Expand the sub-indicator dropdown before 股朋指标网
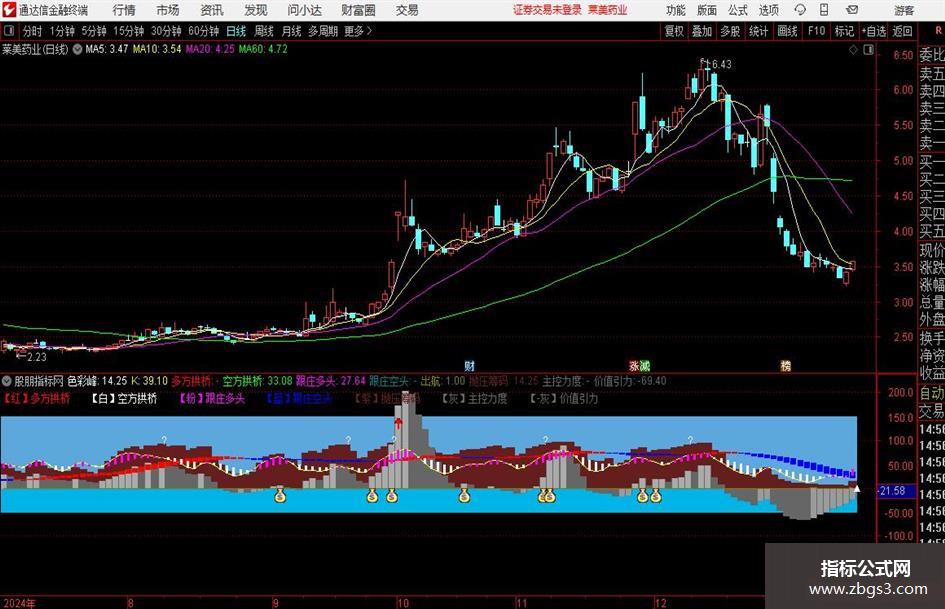The height and width of the screenshot is (609, 945). pos(7,380)
